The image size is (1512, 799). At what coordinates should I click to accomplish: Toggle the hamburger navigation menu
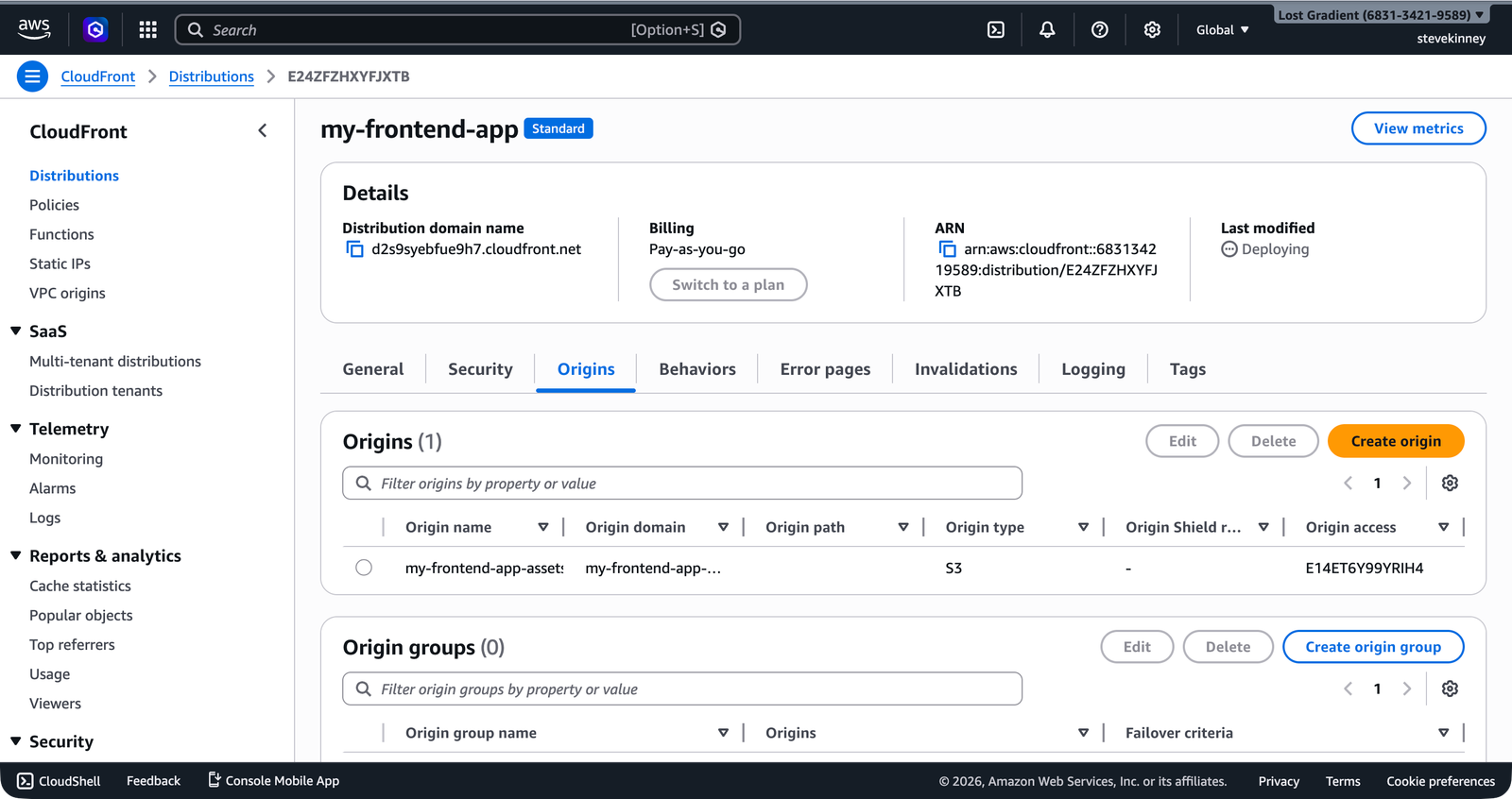[x=32, y=76]
